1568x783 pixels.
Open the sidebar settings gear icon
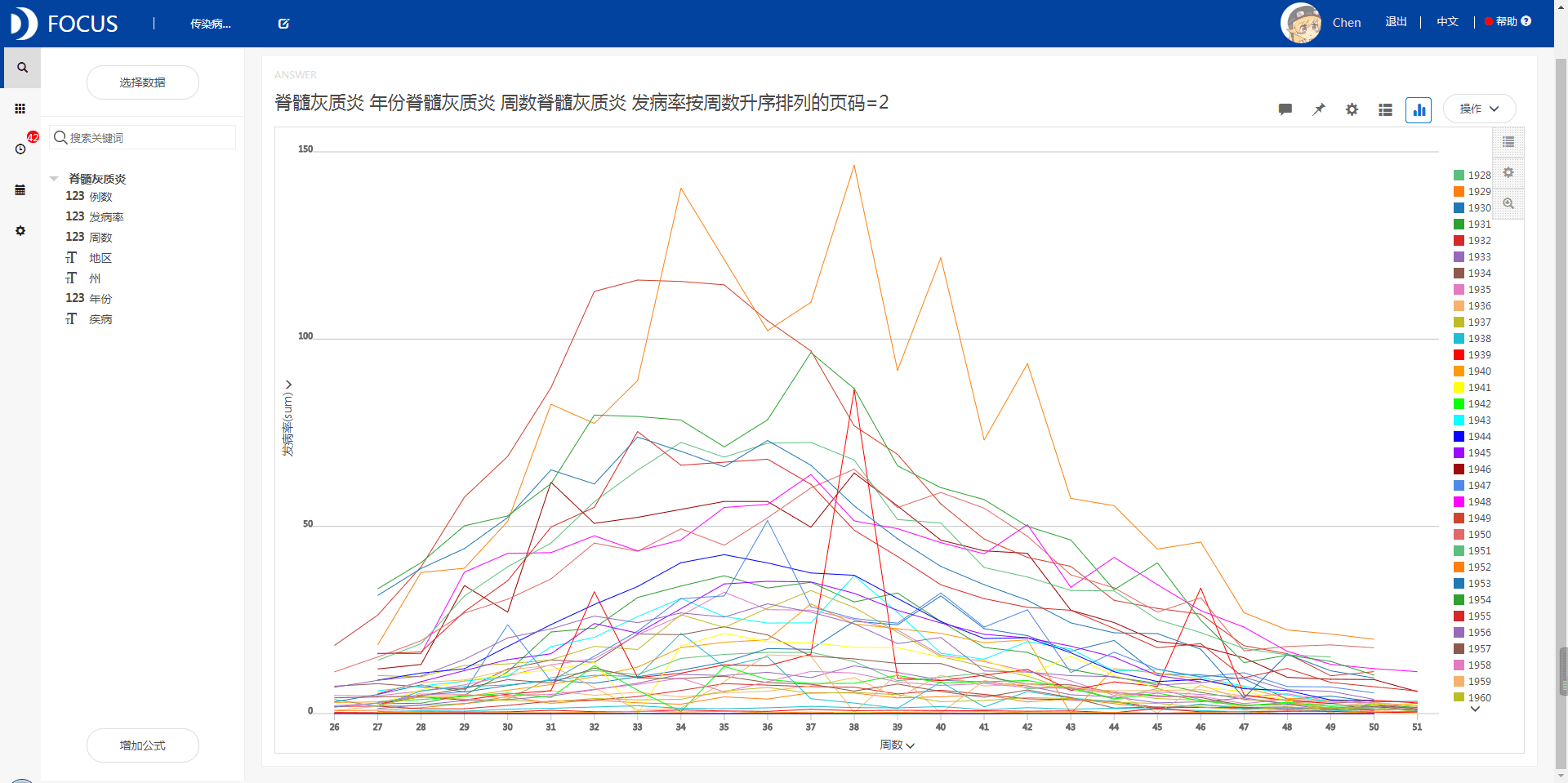[20, 231]
